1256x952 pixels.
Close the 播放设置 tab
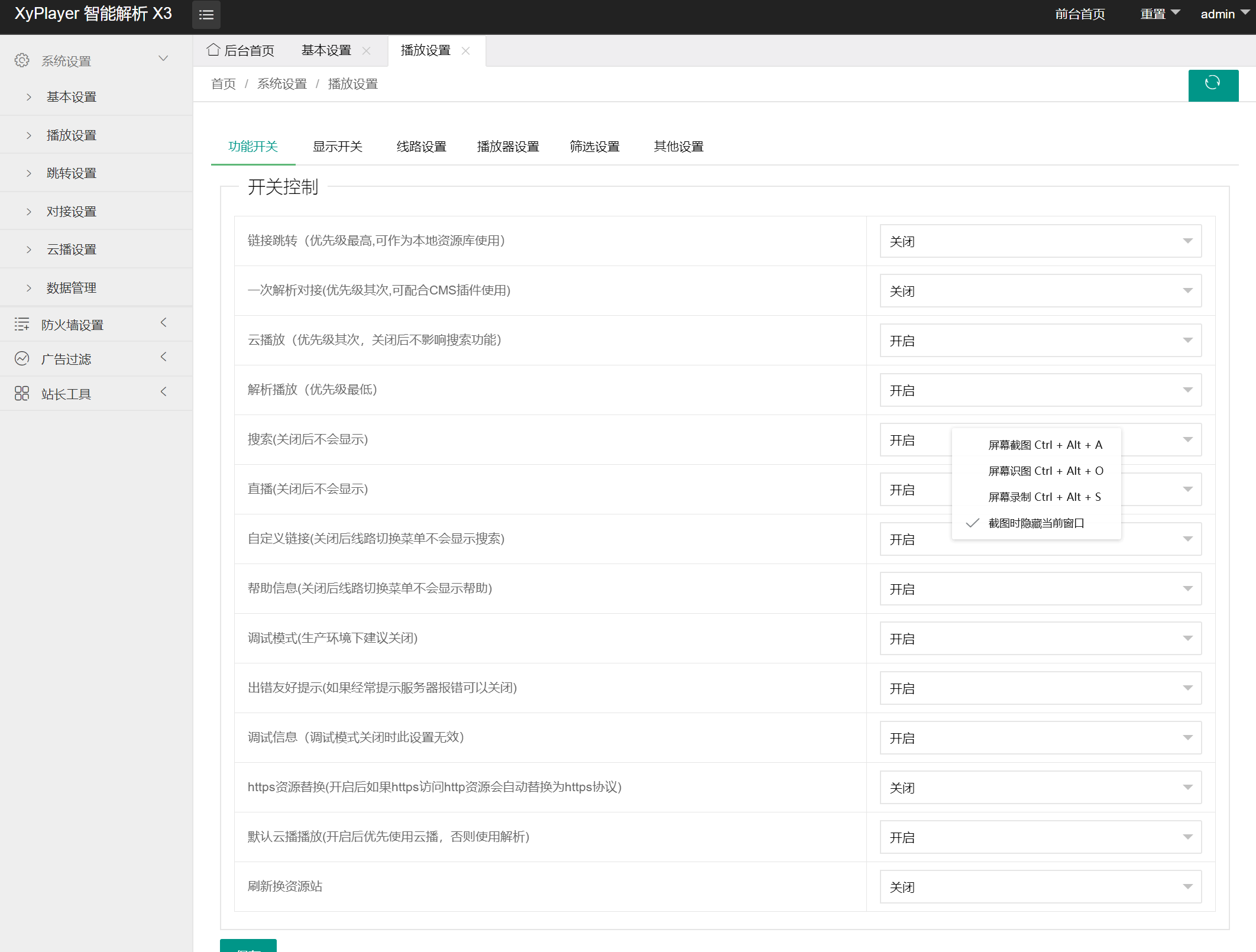(x=466, y=51)
